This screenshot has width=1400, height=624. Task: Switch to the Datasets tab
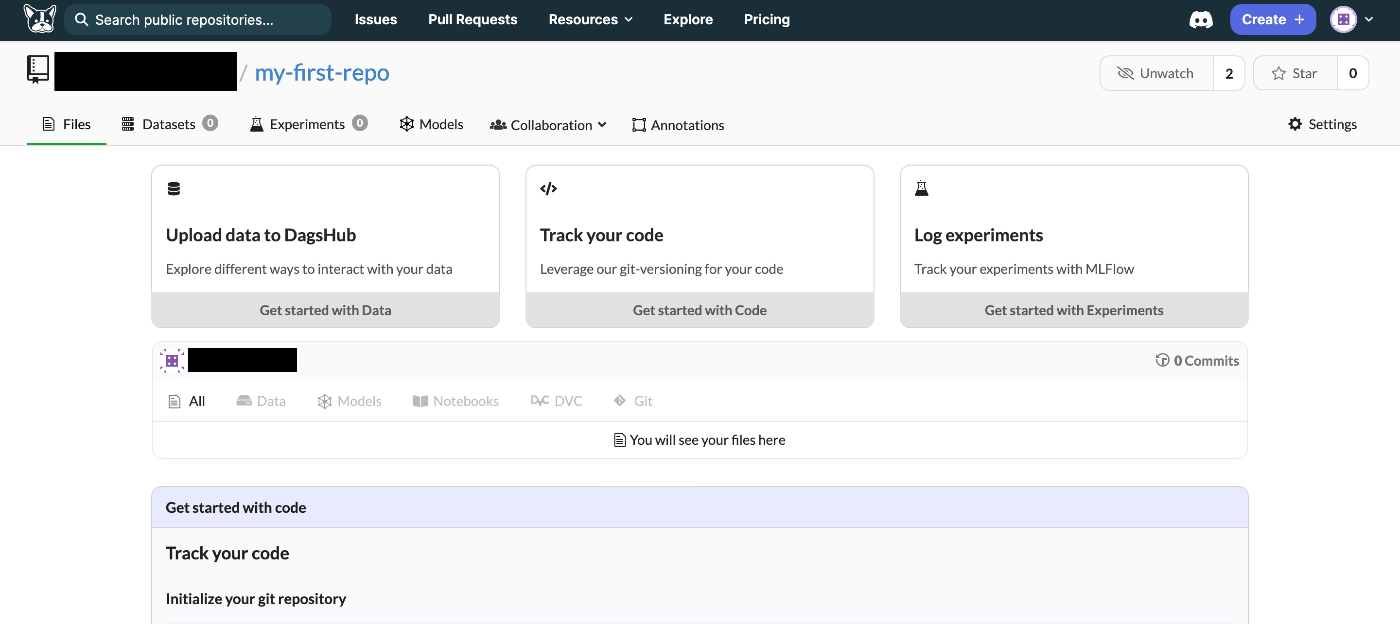[169, 124]
